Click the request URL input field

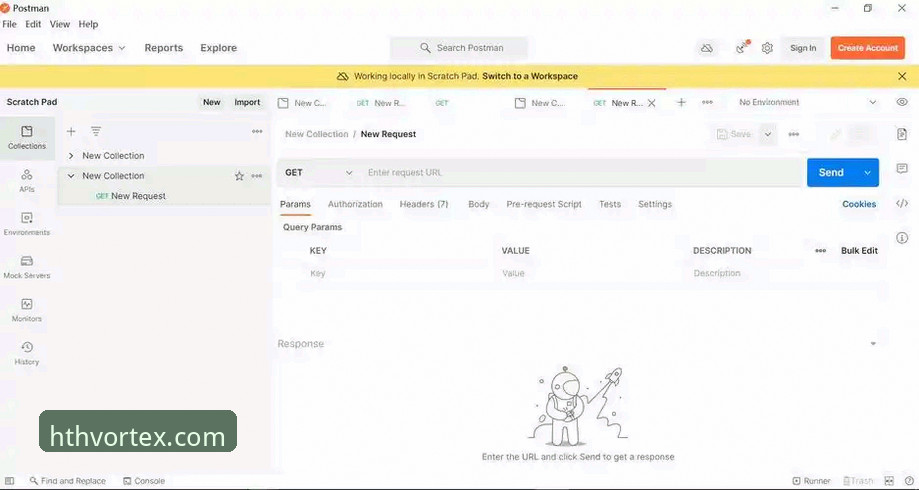[580, 172]
